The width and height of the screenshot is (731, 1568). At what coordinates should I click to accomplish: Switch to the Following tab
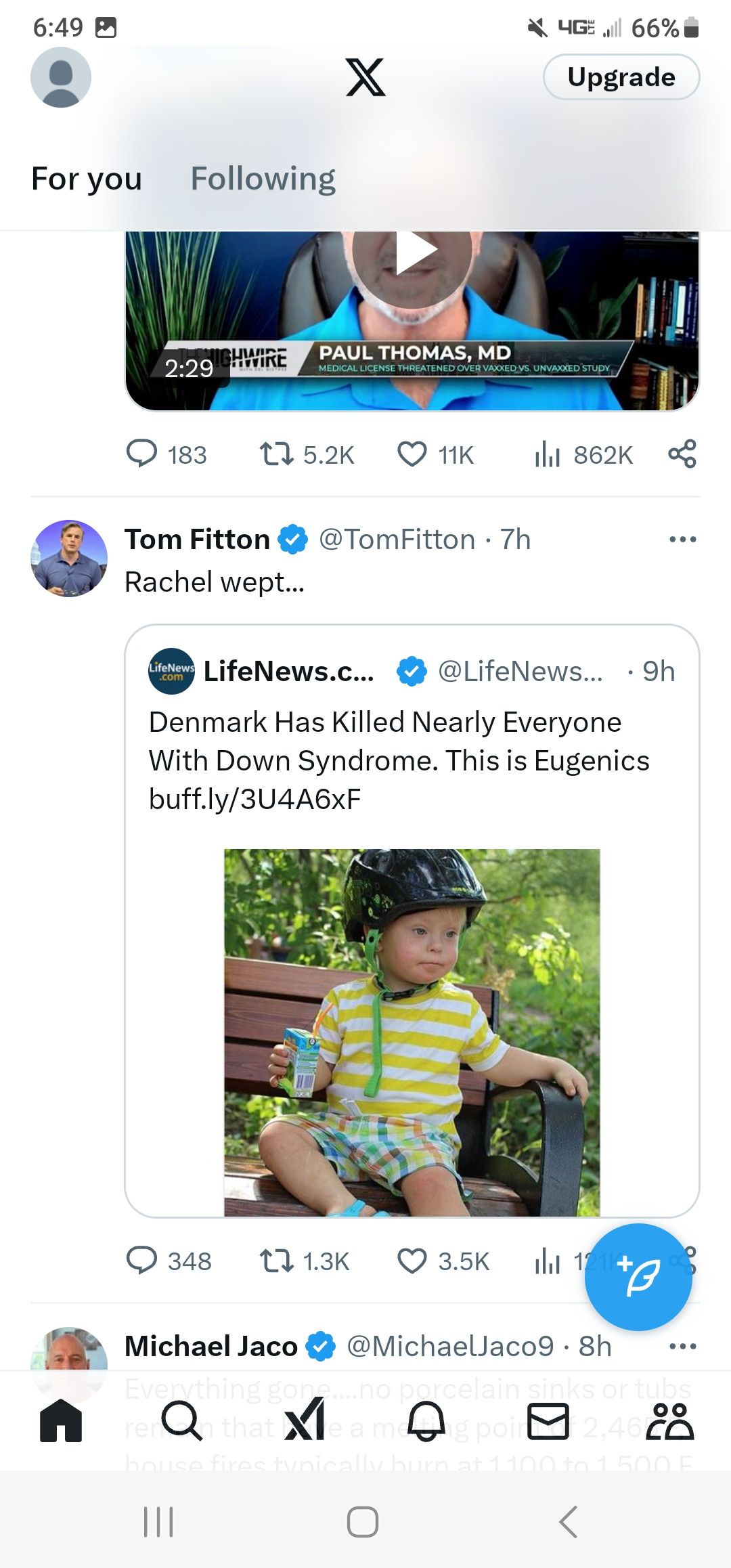pos(263,179)
